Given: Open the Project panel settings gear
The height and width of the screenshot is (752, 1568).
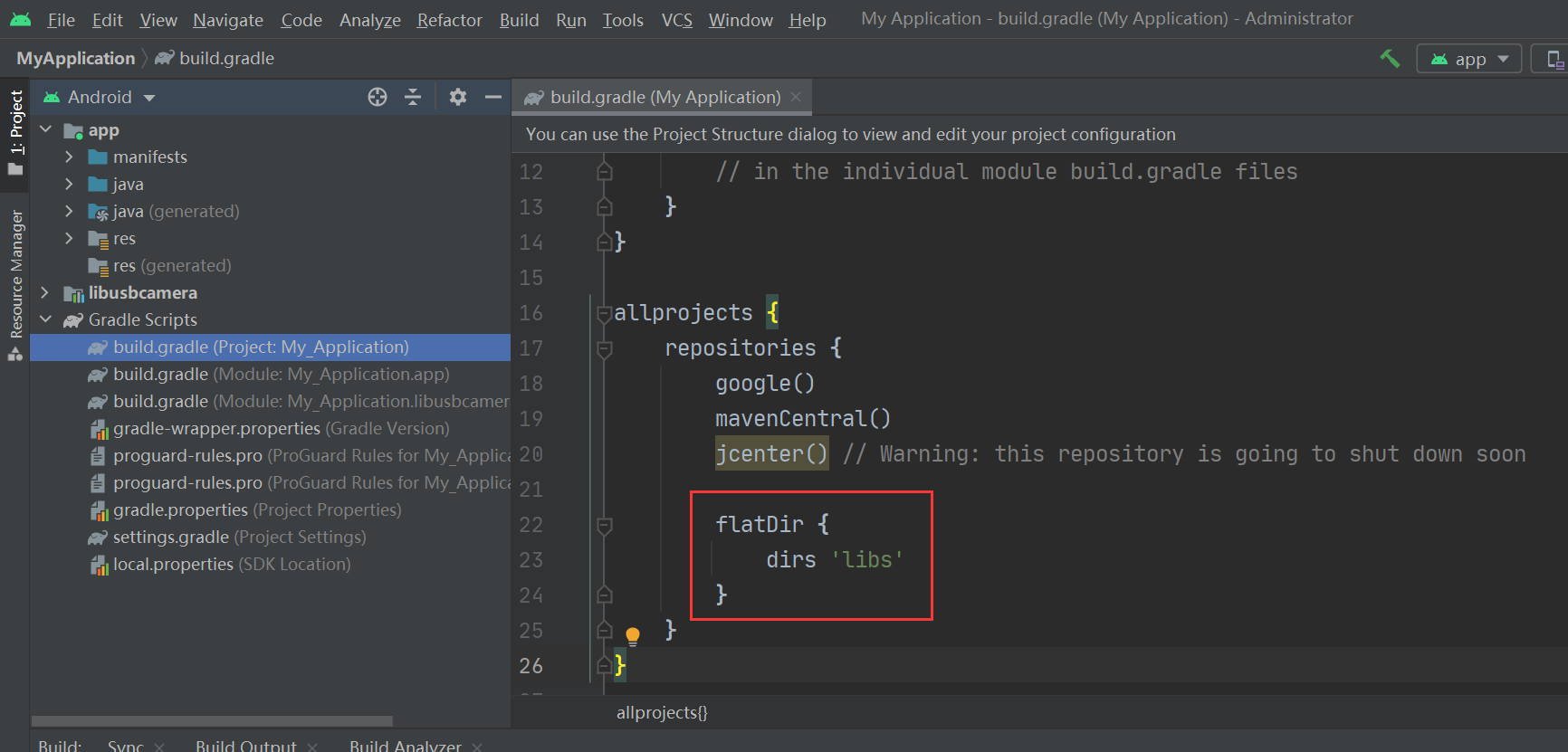Looking at the screenshot, I should click(458, 97).
